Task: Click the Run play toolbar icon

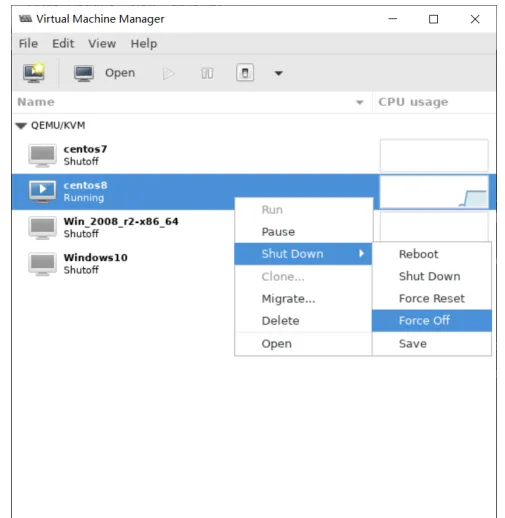Action: [169, 73]
